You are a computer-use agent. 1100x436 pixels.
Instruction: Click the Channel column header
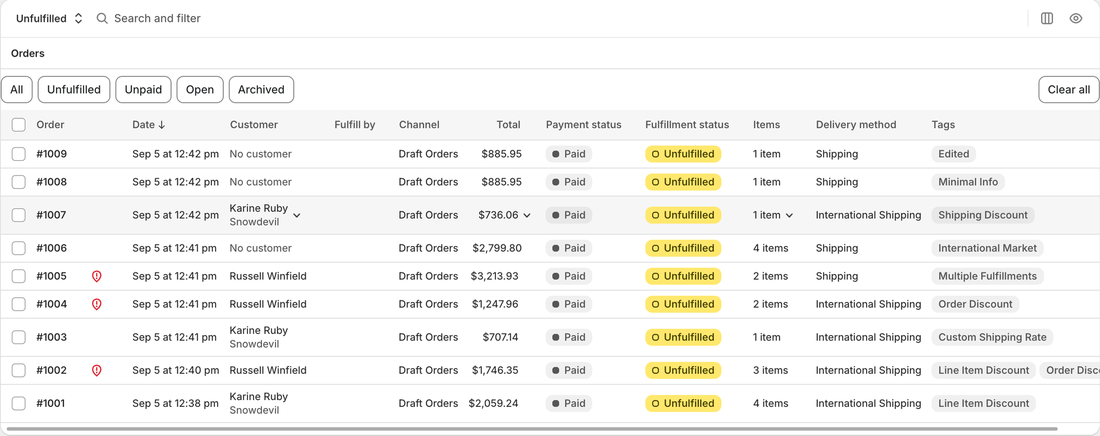[x=420, y=125]
